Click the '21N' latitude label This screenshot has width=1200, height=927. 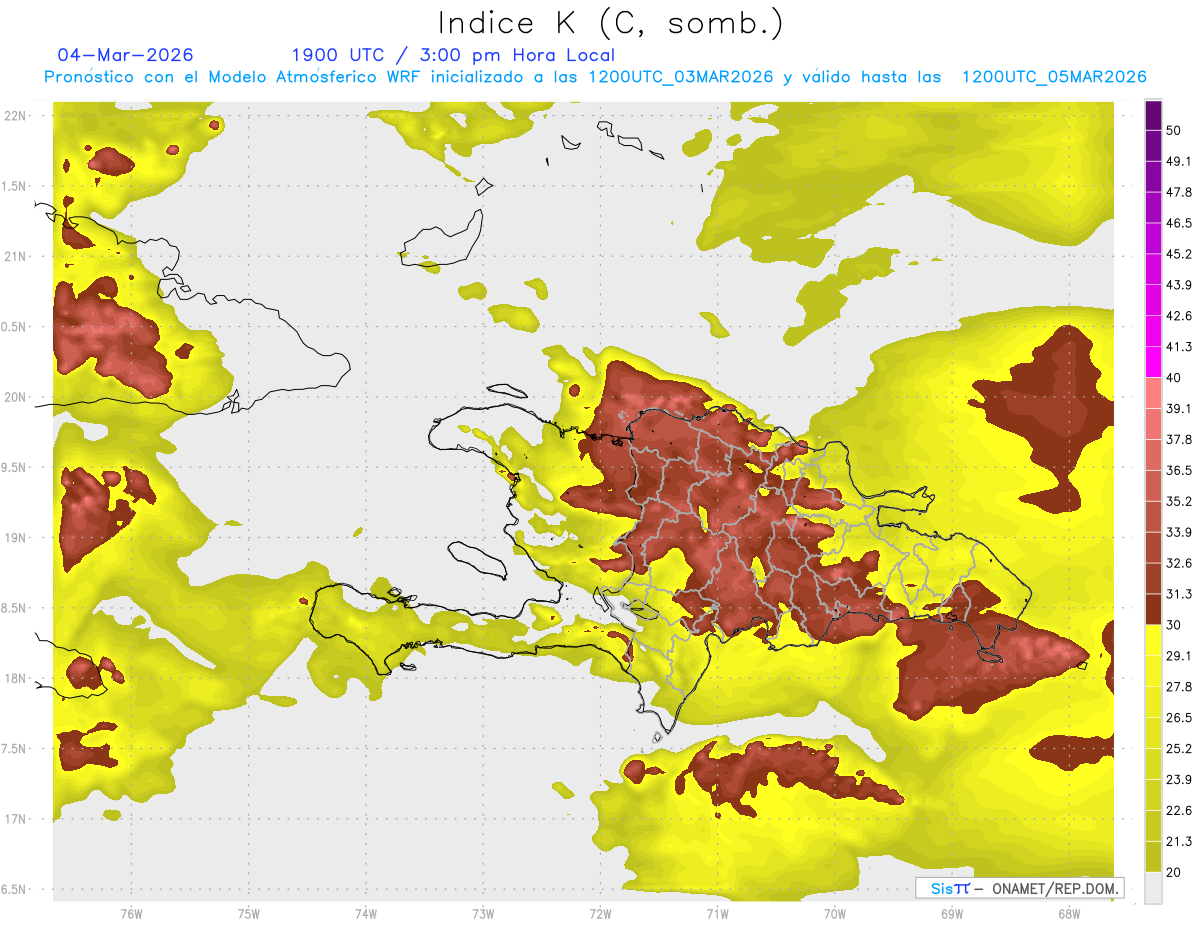(15, 256)
